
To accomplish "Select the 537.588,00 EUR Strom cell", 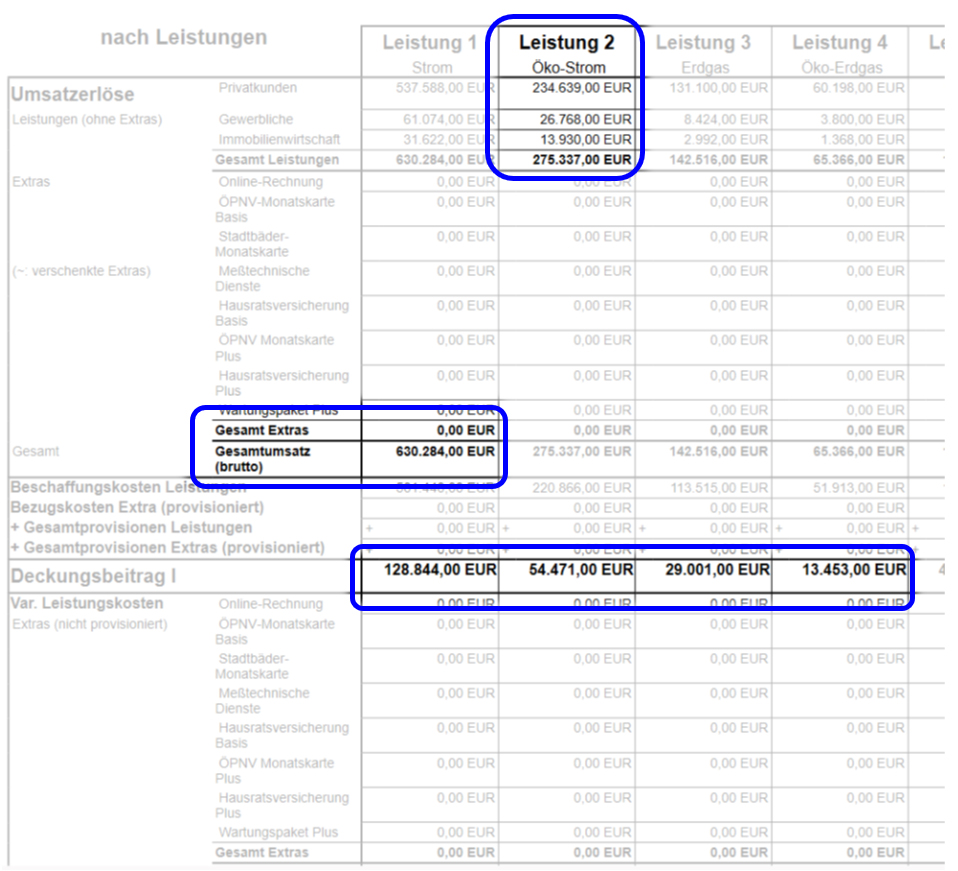I will click(445, 88).
